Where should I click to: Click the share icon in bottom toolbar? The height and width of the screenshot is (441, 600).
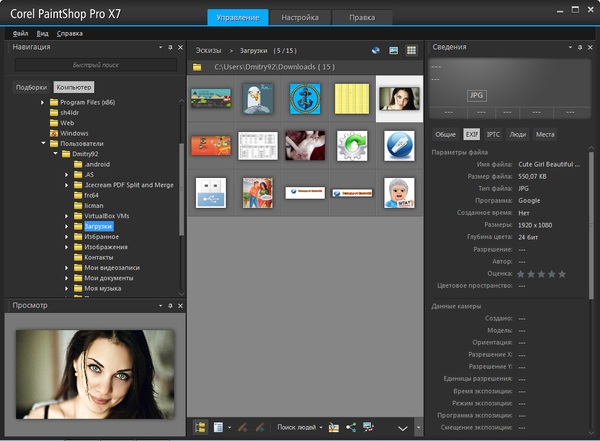click(x=352, y=427)
